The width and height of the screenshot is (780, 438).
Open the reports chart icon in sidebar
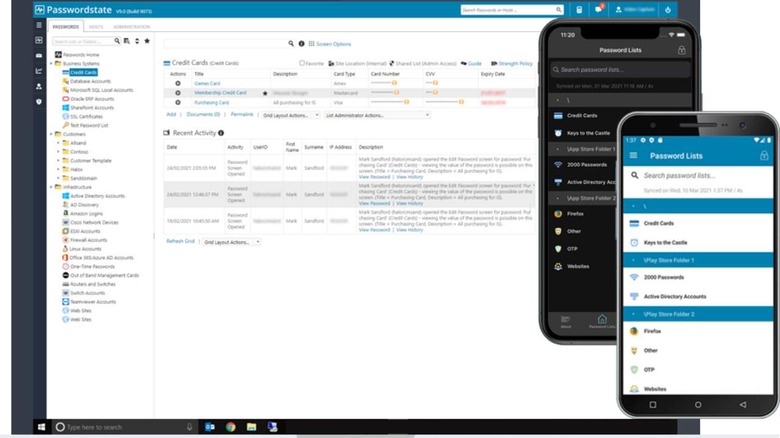39,71
